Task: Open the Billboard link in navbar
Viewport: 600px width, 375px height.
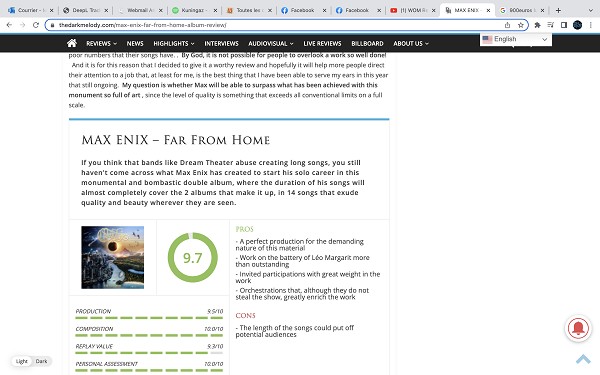Action: point(367,44)
